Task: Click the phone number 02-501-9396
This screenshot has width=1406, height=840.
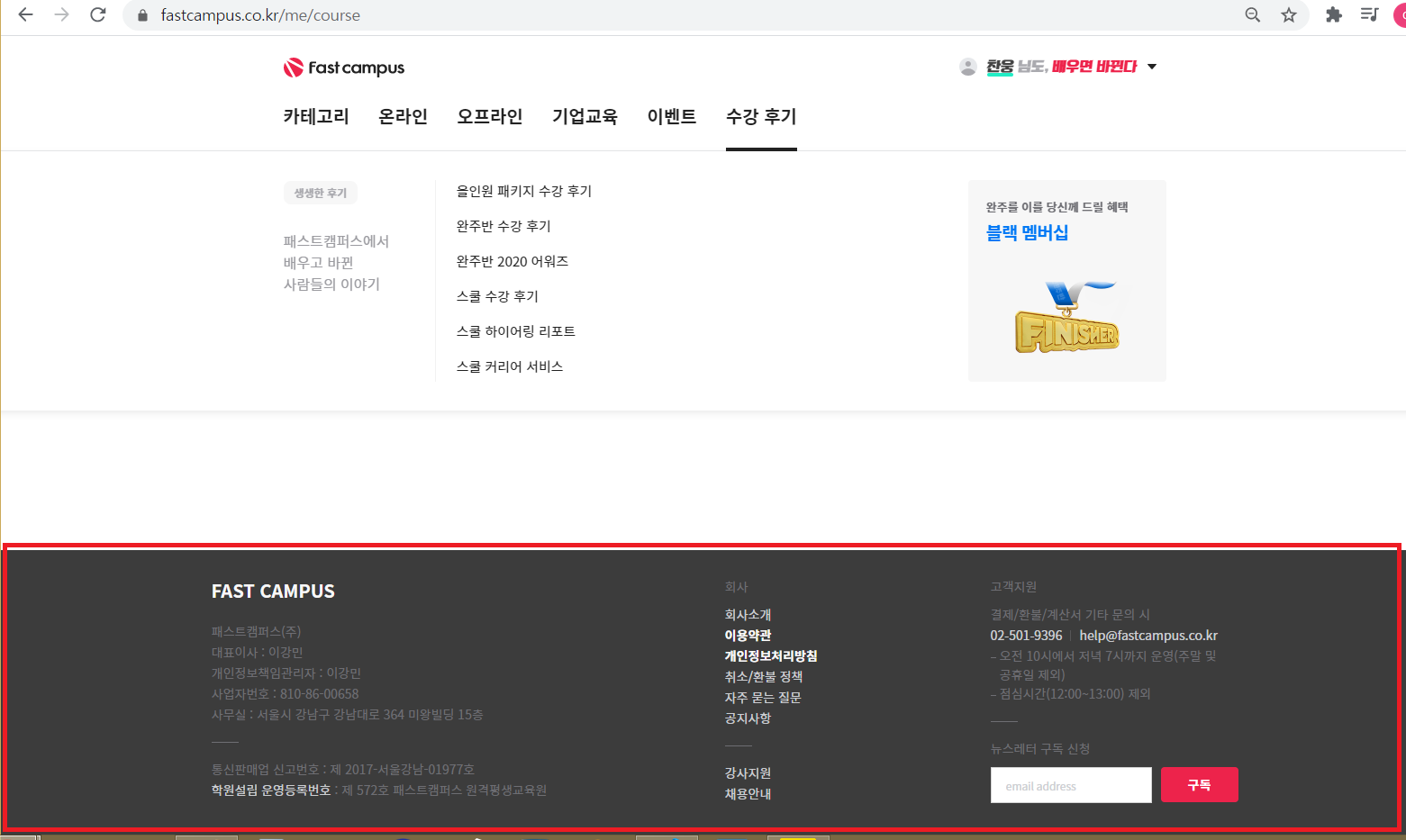Action: [x=1026, y=636]
